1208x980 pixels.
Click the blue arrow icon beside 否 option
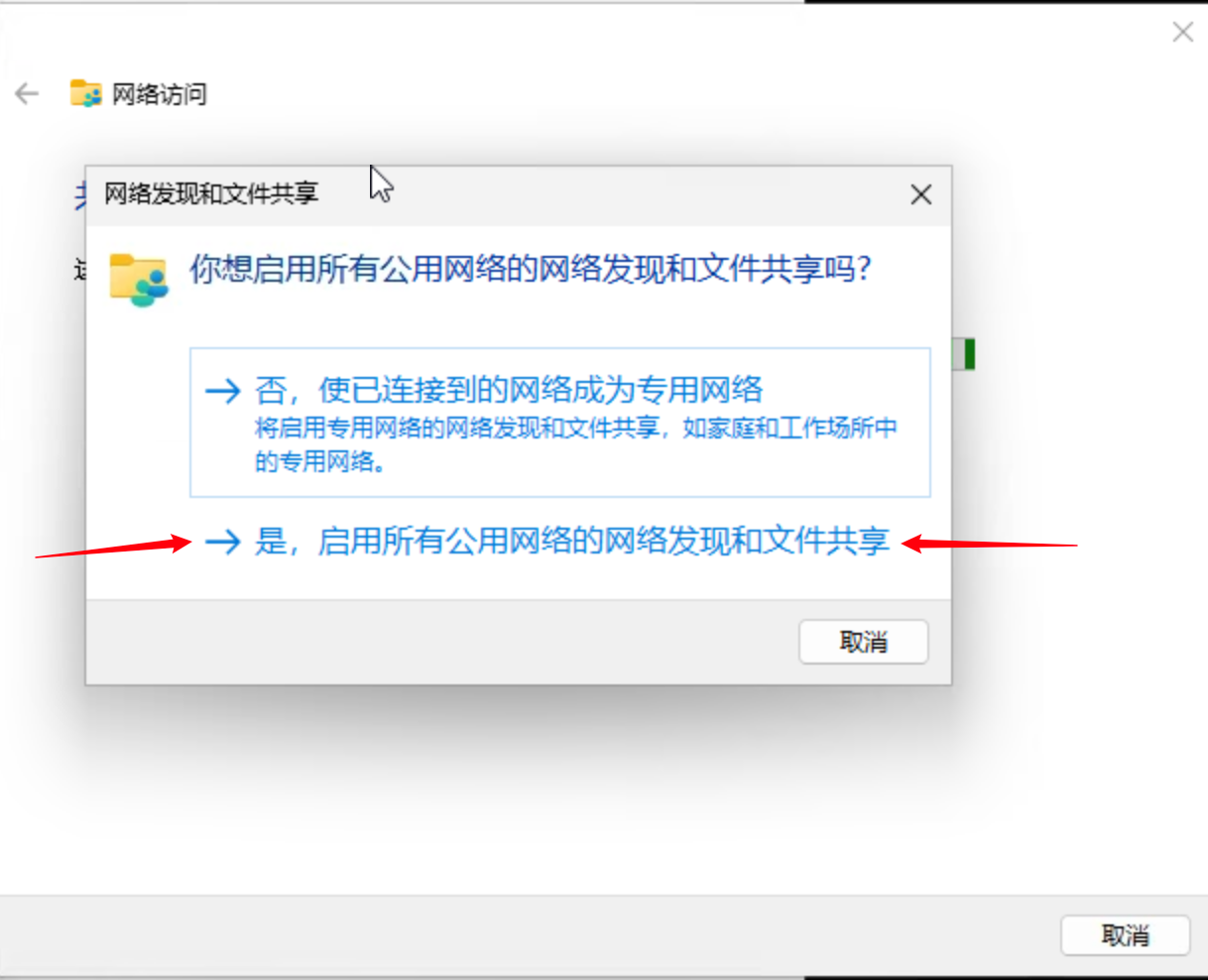click(223, 390)
